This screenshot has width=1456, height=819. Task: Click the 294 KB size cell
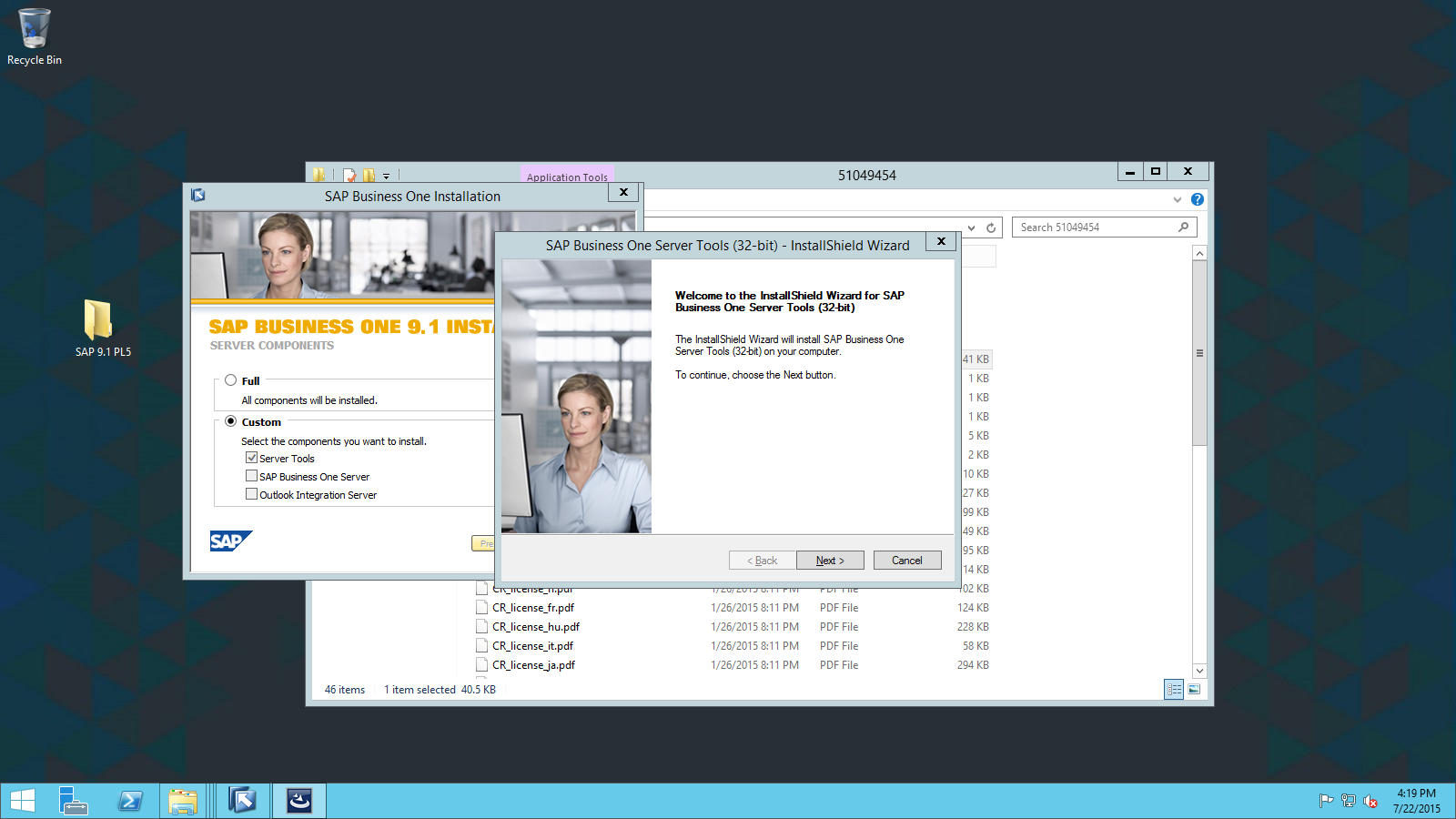click(973, 665)
